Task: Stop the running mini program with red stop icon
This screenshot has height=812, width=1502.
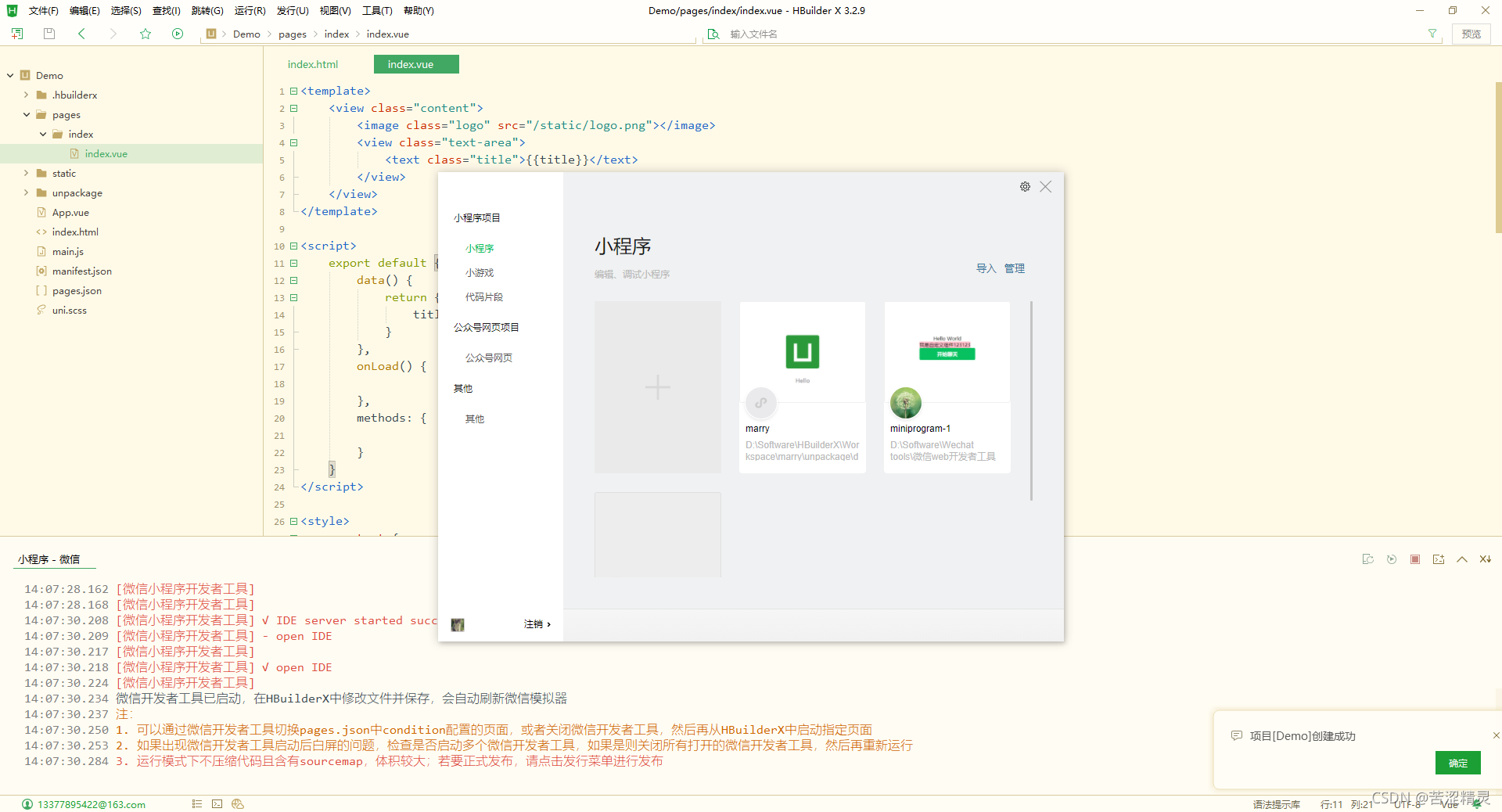Action: pyautogui.click(x=1414, y=559)
